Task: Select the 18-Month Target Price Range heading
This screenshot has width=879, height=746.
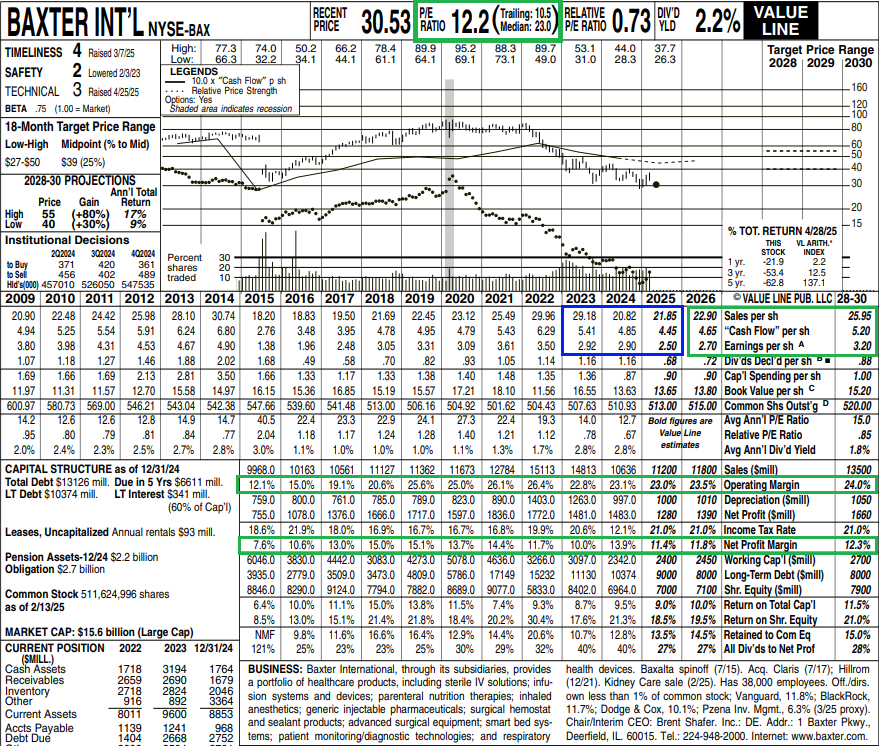Action: click(80, 127)
